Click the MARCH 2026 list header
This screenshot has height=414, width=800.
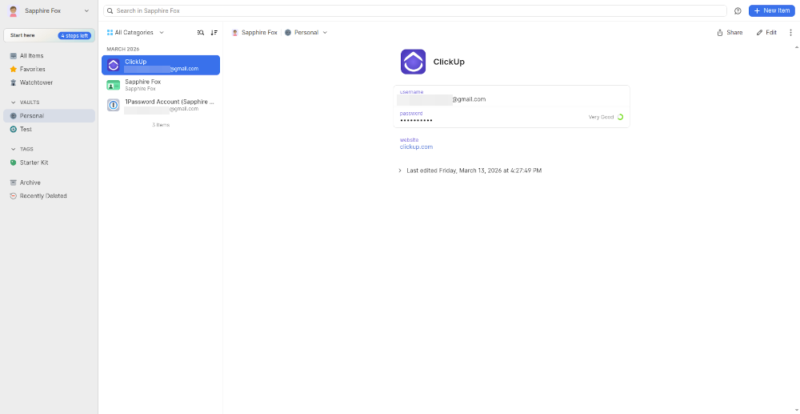123,49
